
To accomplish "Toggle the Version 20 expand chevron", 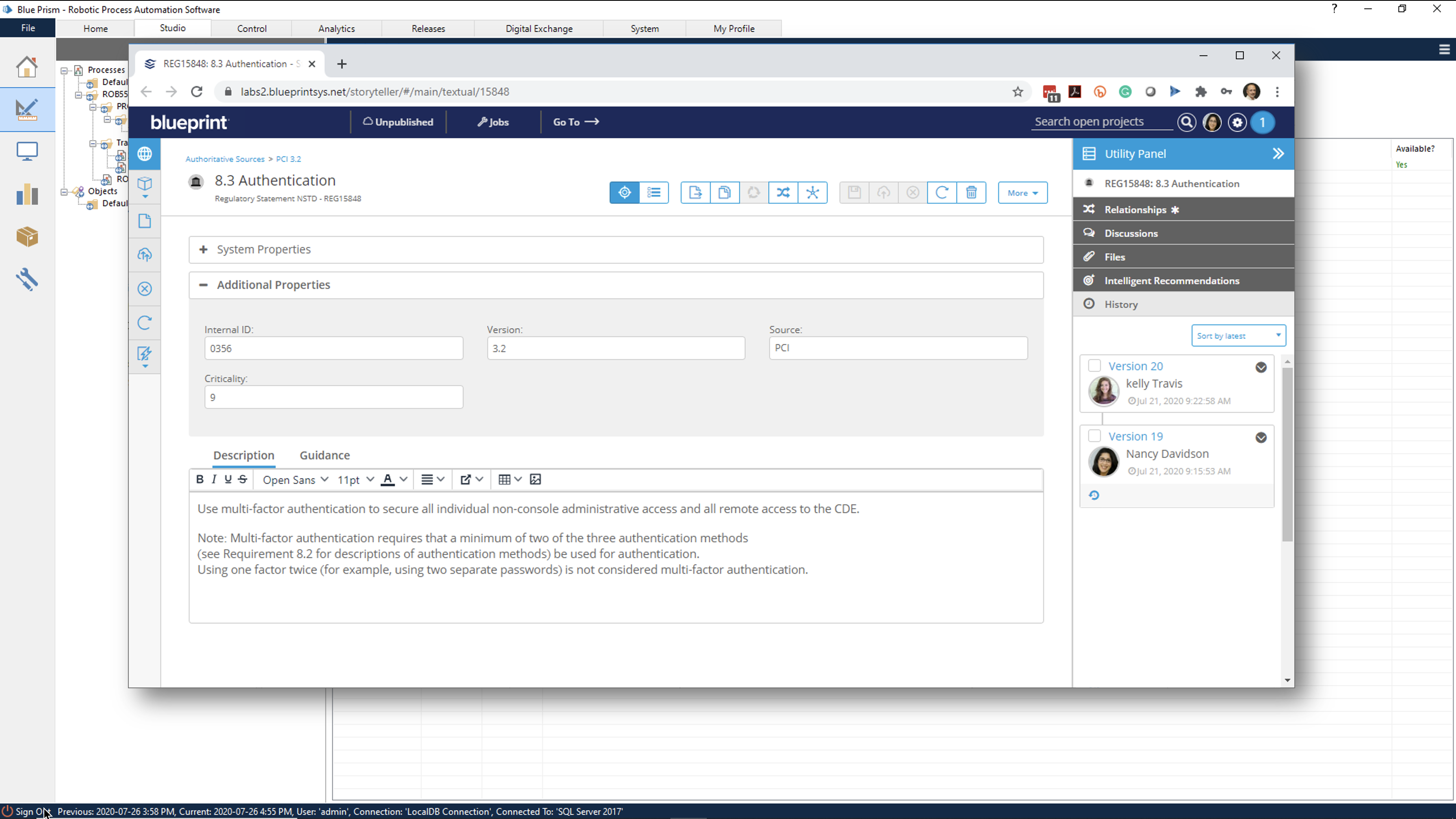I will 1261,368.
